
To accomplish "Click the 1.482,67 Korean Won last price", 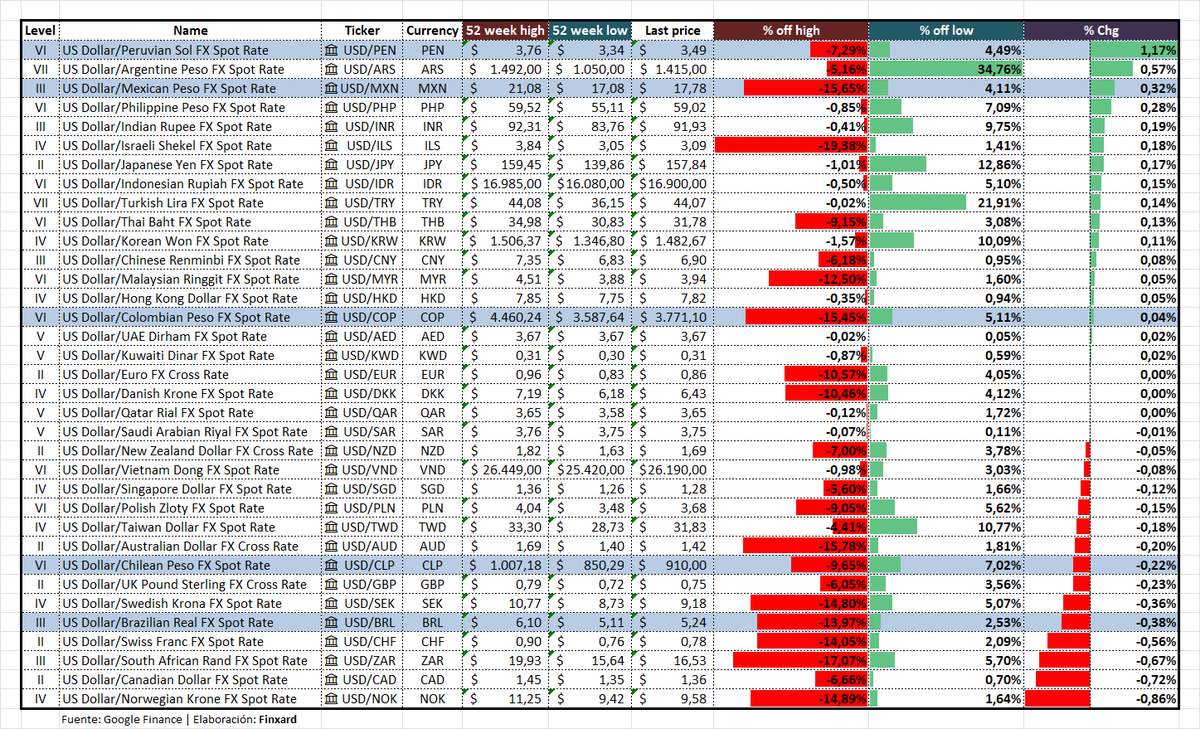I will click(x=674, y=240).
